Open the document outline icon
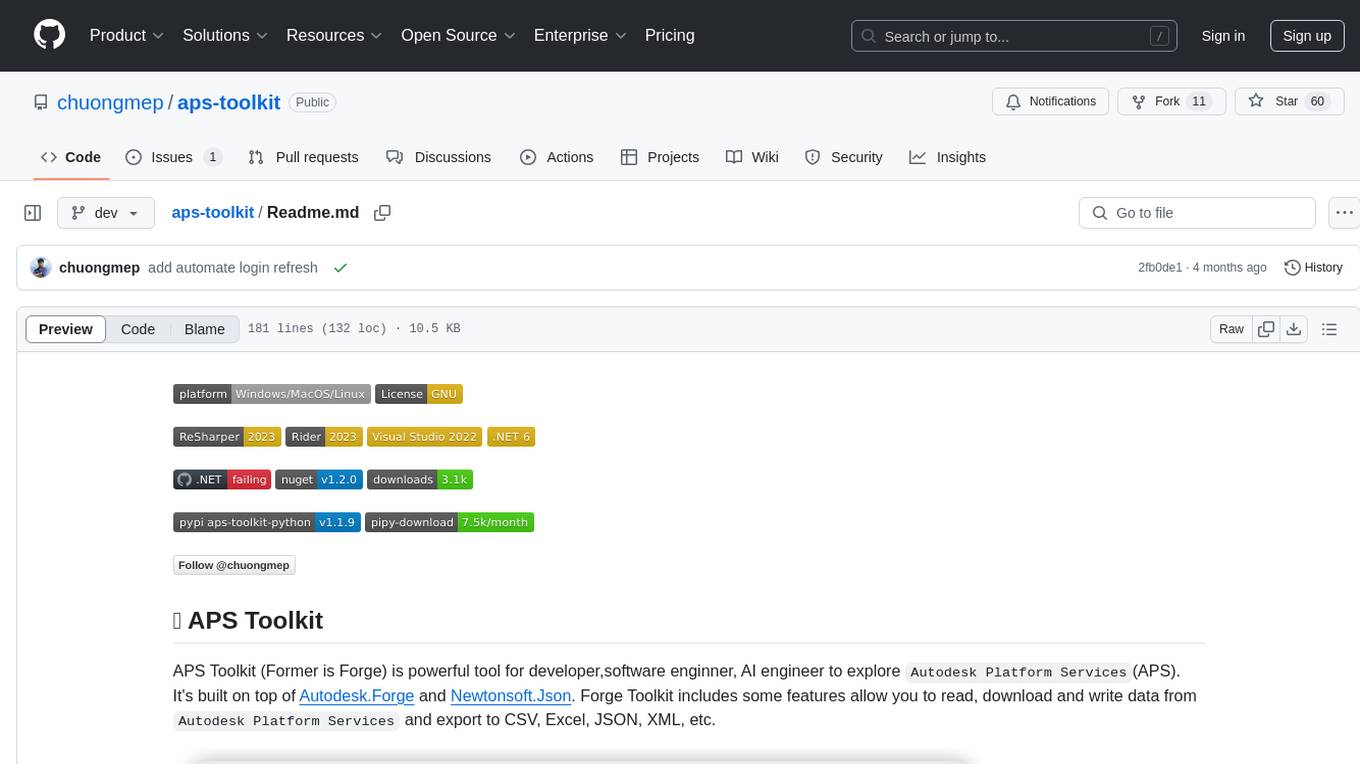This screenshot has height=764, width=1360. [x=1329, y=329]
